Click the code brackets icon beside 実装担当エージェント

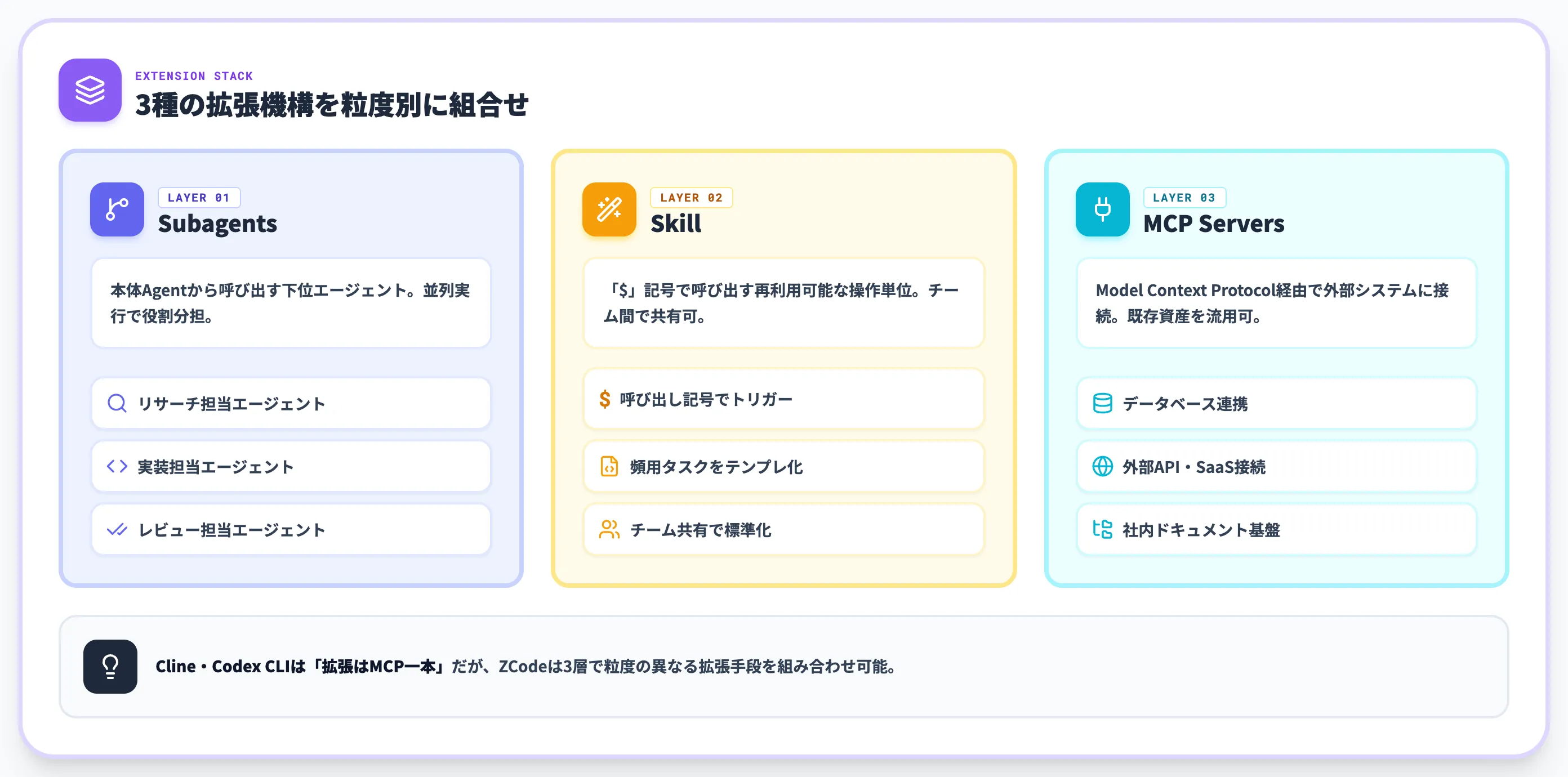point(117,466)
